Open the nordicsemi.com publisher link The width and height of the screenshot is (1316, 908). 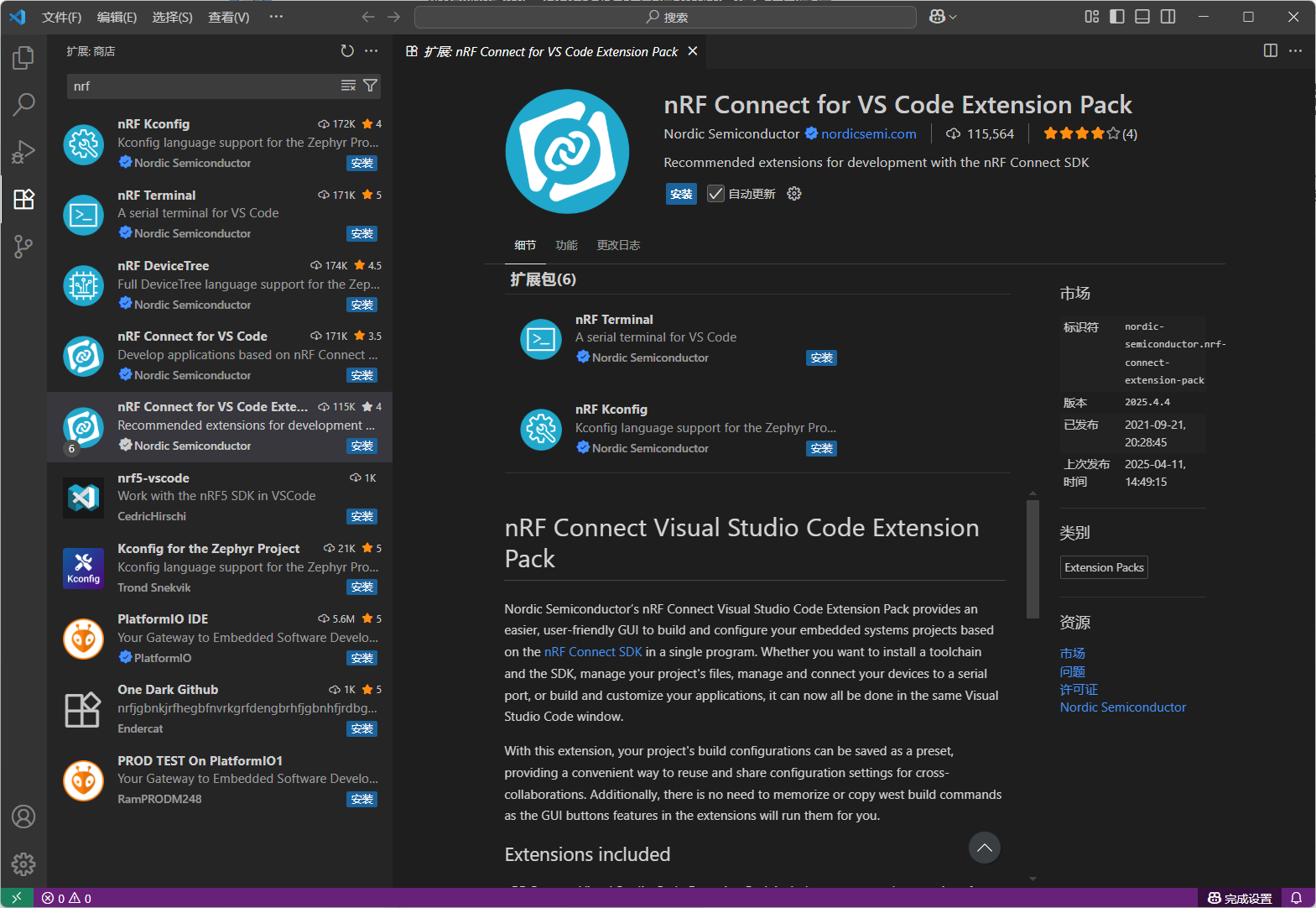pyautogui.click(x=868, y=133)
